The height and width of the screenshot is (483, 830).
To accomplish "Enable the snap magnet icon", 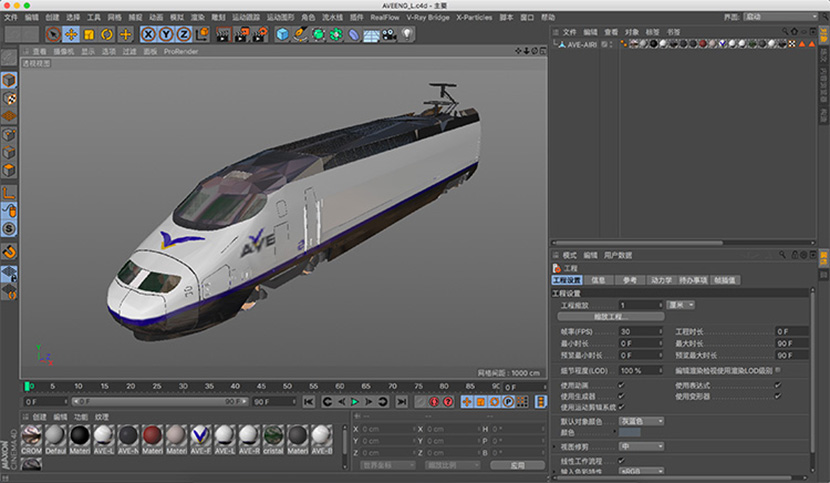I will [x=9, y=252].
